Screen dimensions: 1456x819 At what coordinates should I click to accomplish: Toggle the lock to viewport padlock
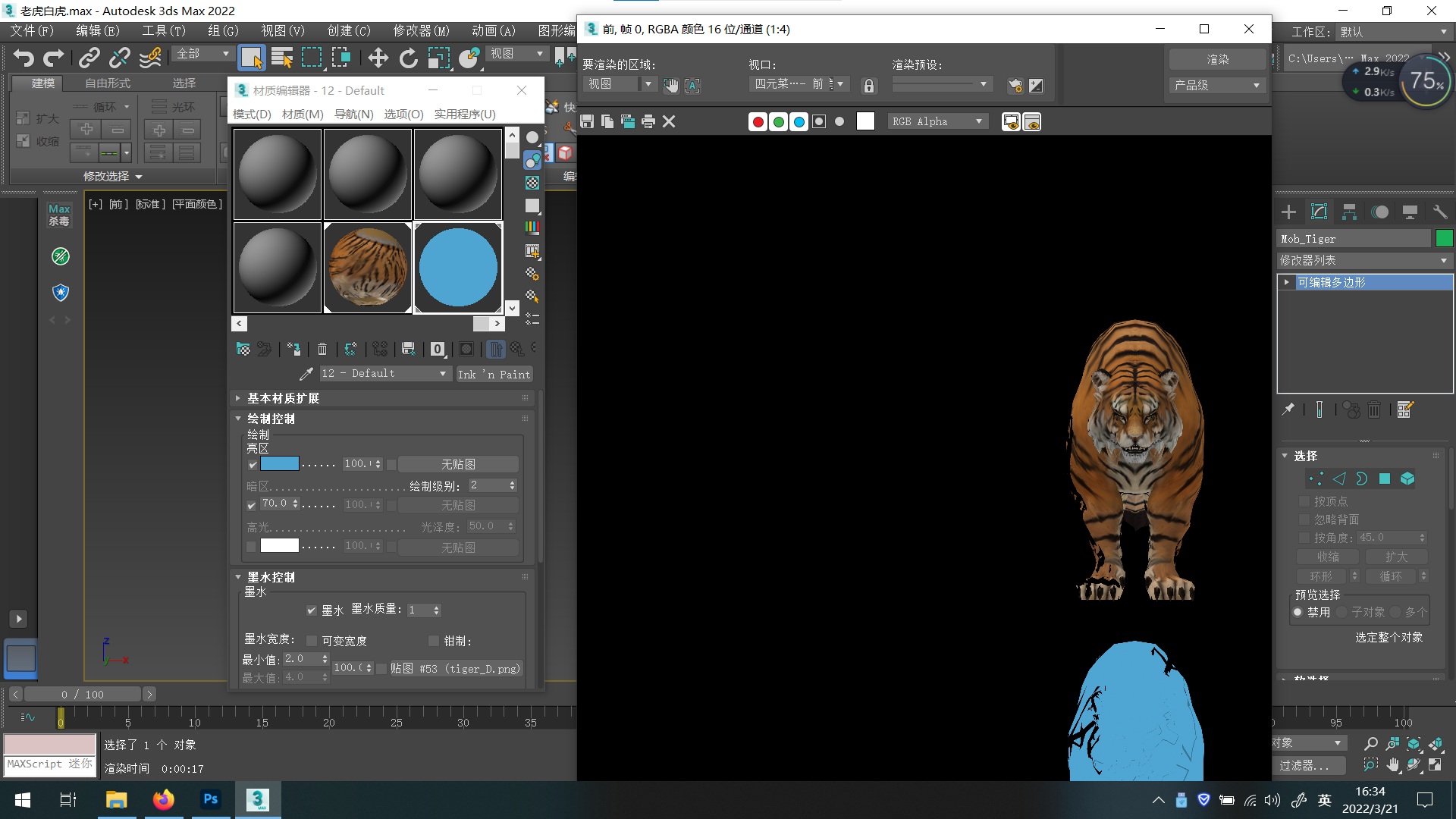click(x=869, y=86)
